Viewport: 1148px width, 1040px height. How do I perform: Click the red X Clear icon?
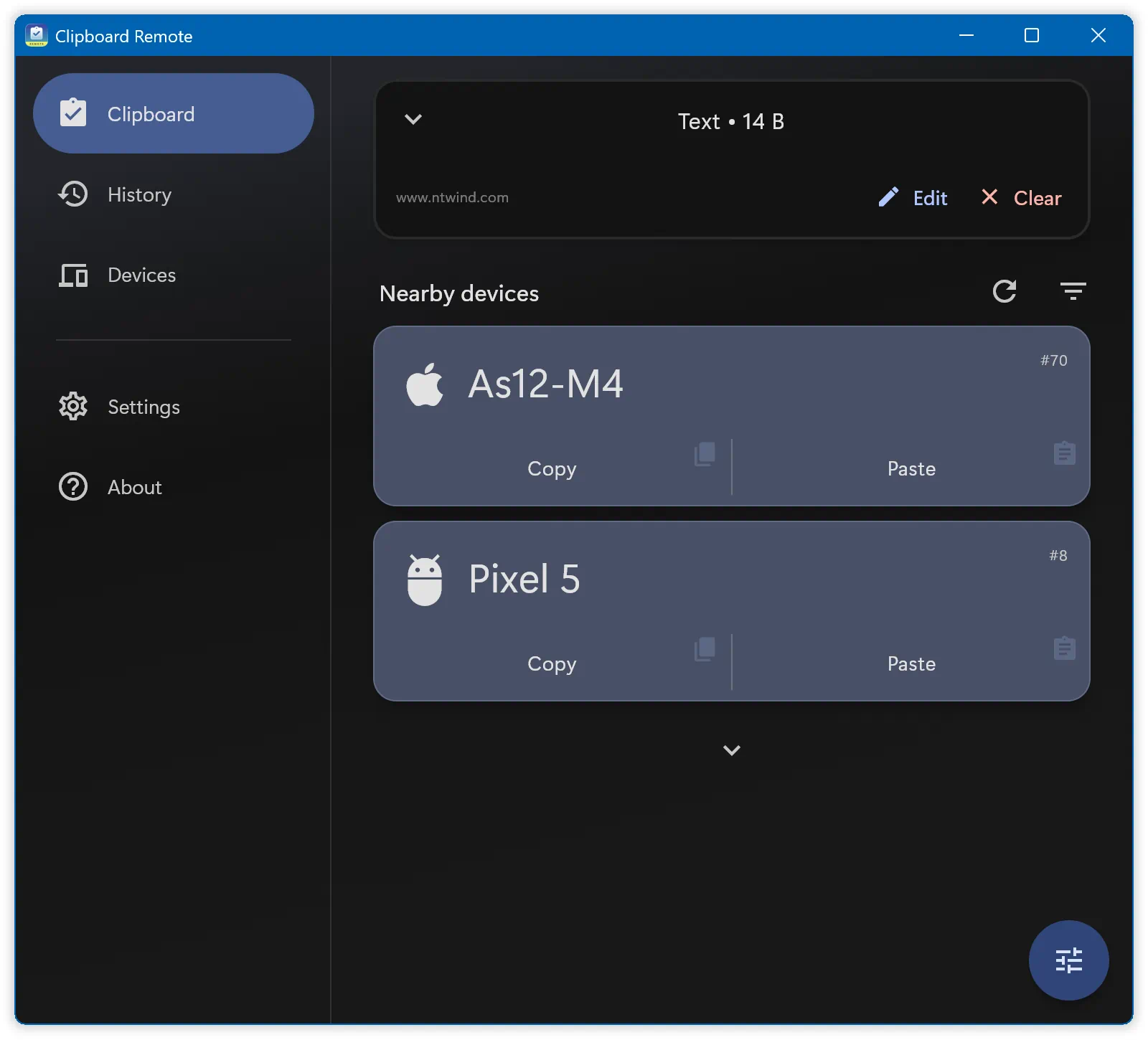click(x=989, y=197)
